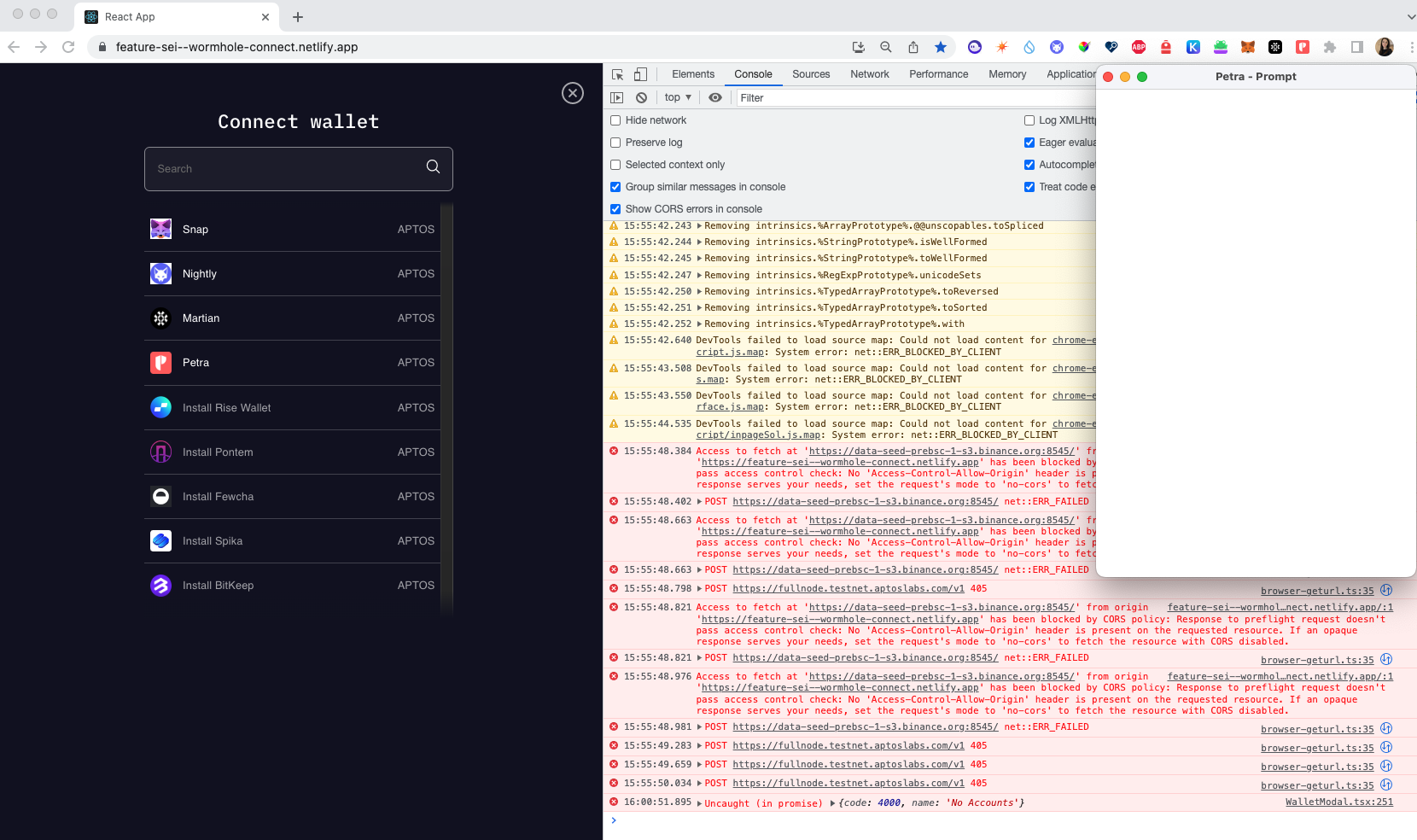Click the AdBlock extension icon
The height and width of the screenshot is (840, 1417).
1138,47
